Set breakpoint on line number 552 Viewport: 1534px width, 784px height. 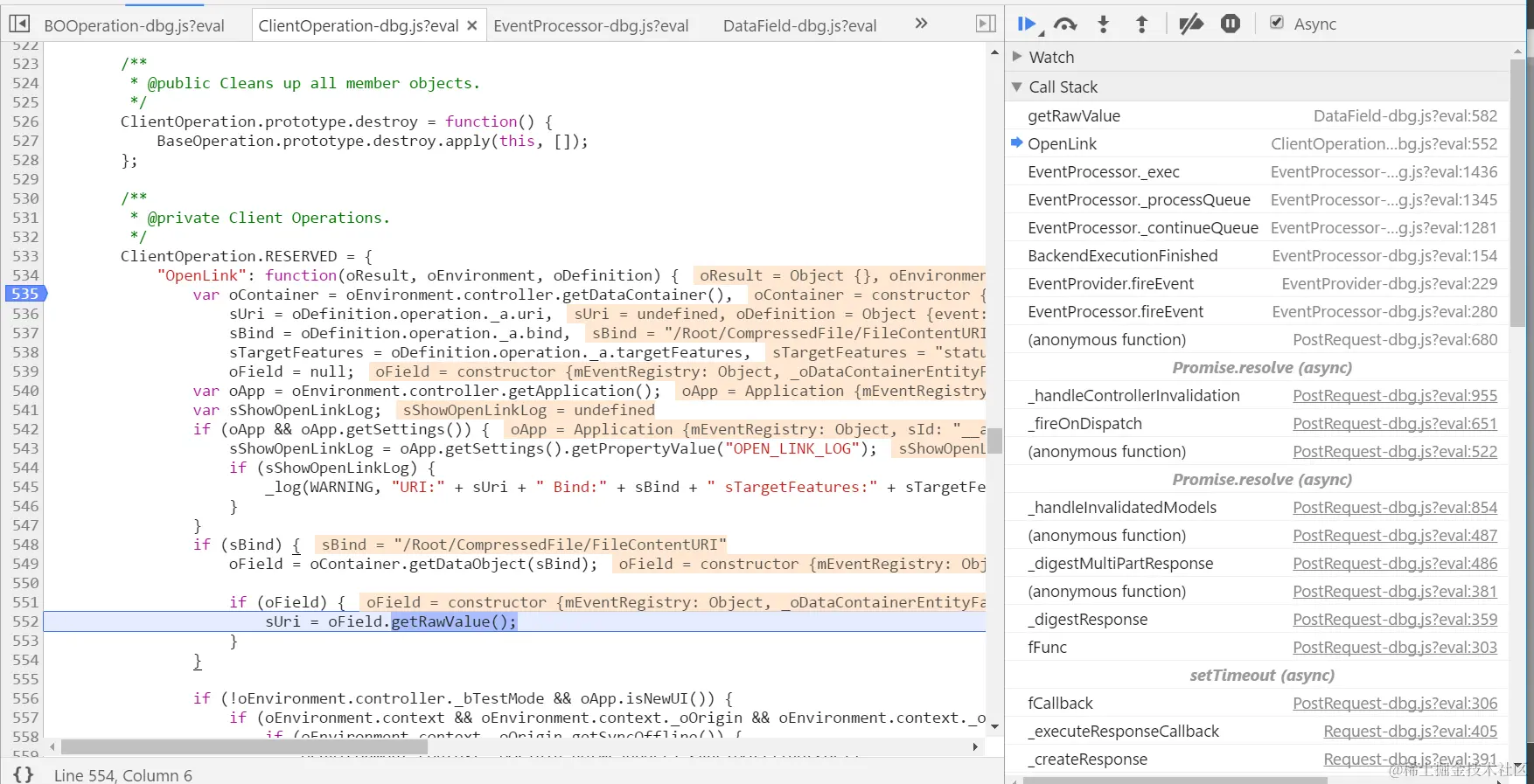point(25,621)
